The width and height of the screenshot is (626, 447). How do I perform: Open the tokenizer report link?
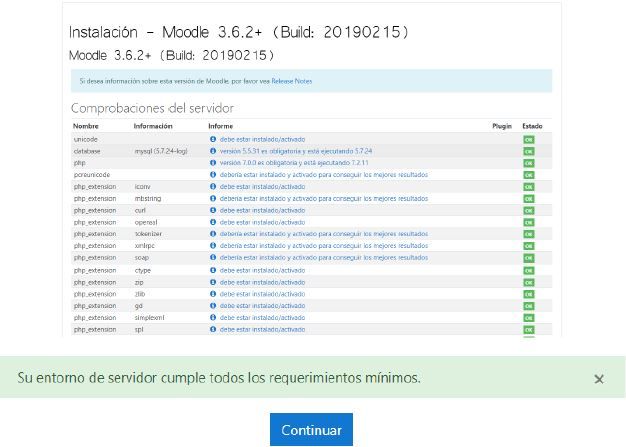tap(324, 234)
